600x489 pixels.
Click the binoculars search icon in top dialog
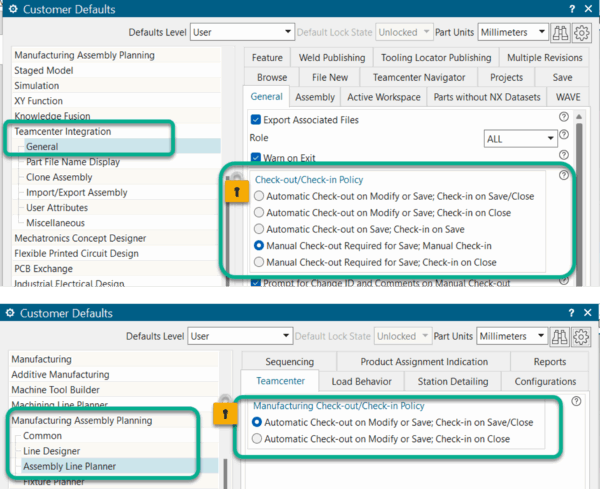tap(563, 32)
